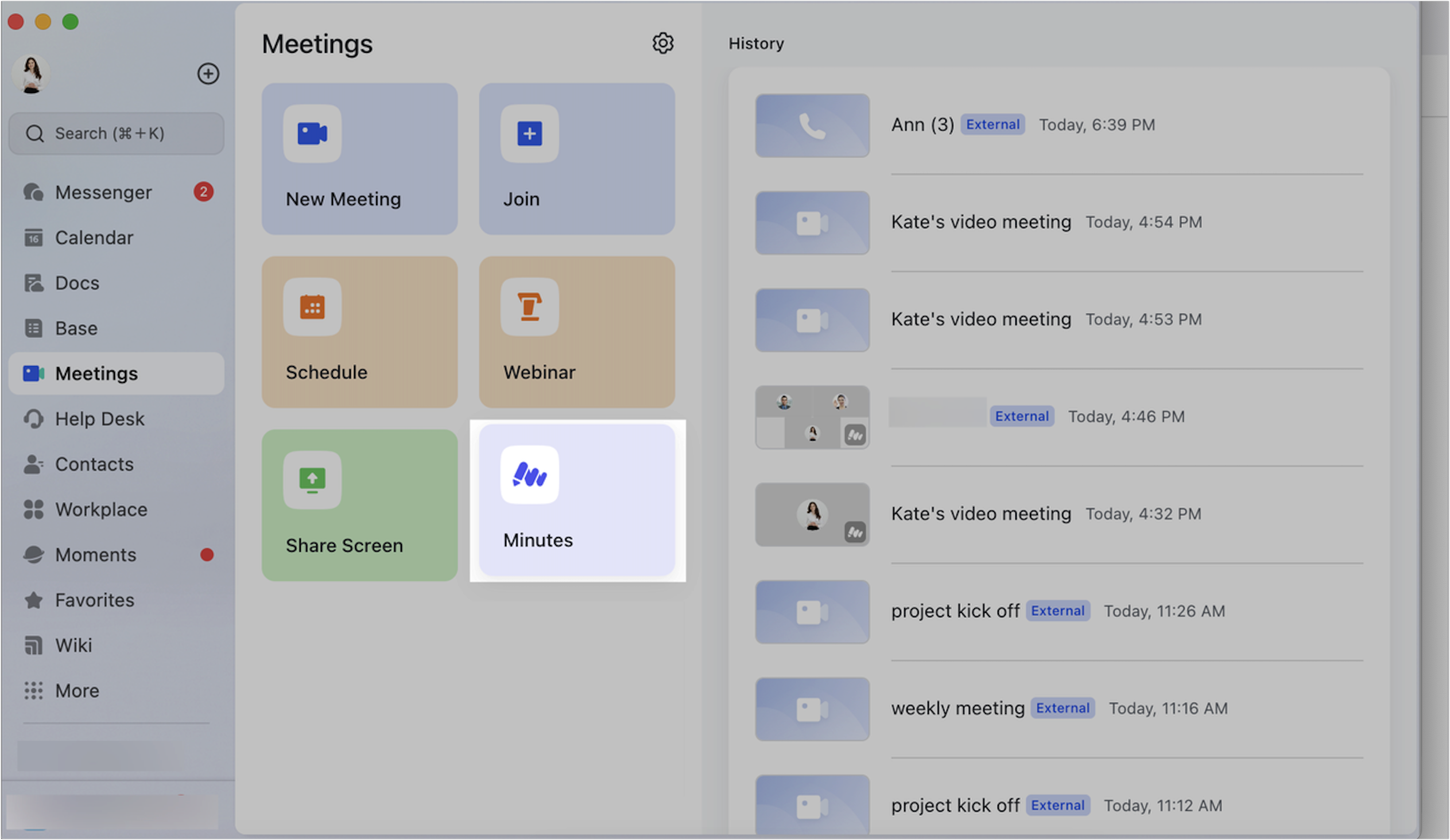Open the 4:54 PM Kate's video meeting thumbnail
Image resolution: width=1450 pixels, height=840 pixels.
(812, 223)
